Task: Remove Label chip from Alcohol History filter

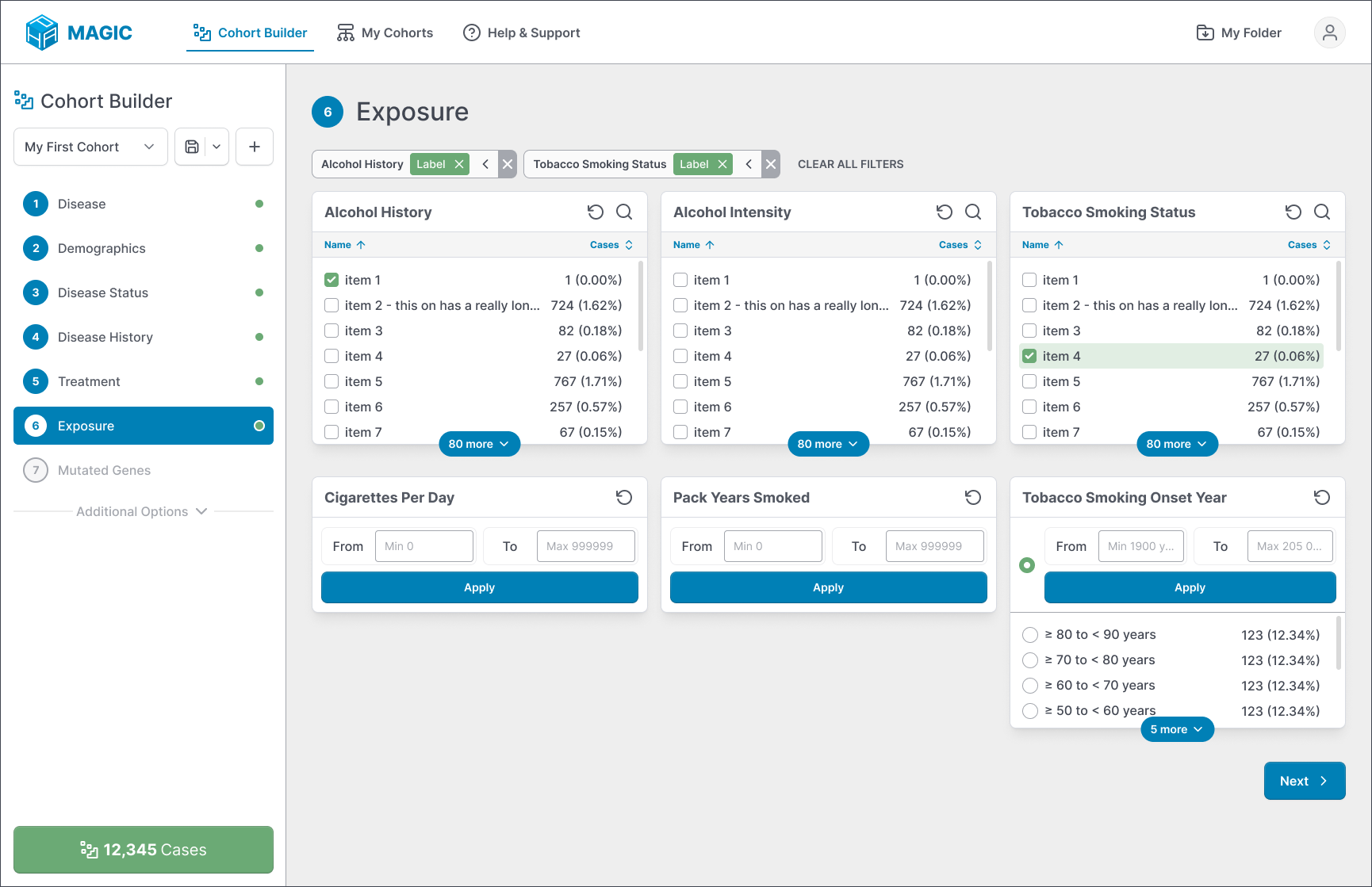Action: coord(458,164)
